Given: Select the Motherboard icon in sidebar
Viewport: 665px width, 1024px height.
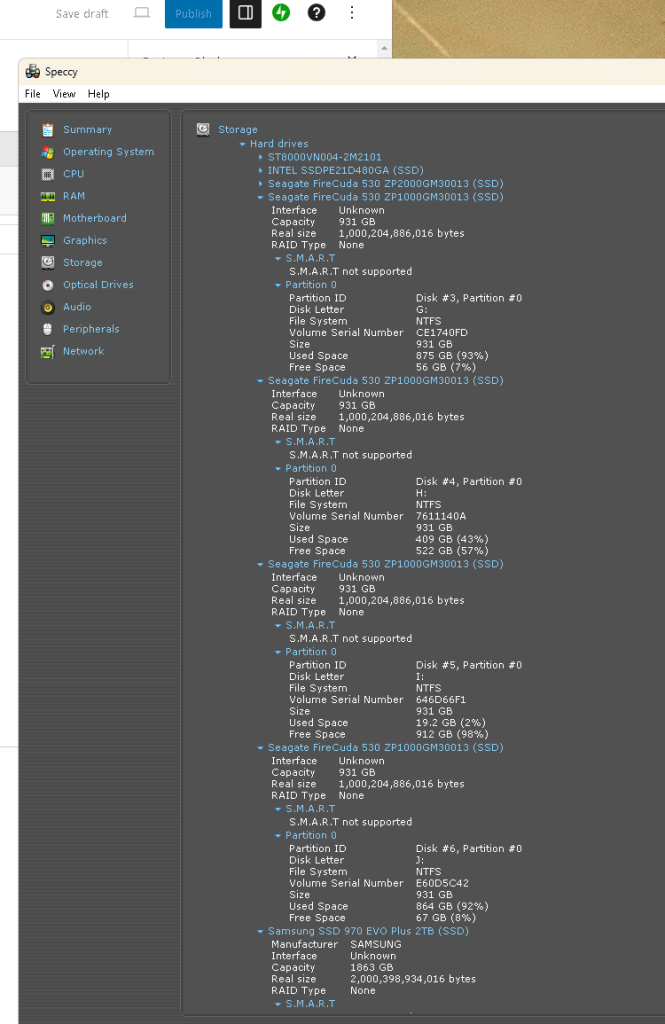Looking at the screenshot, I should point(48,219).
